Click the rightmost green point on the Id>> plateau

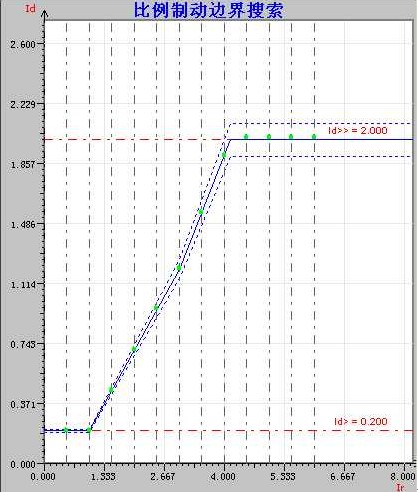tap(314, 136)
